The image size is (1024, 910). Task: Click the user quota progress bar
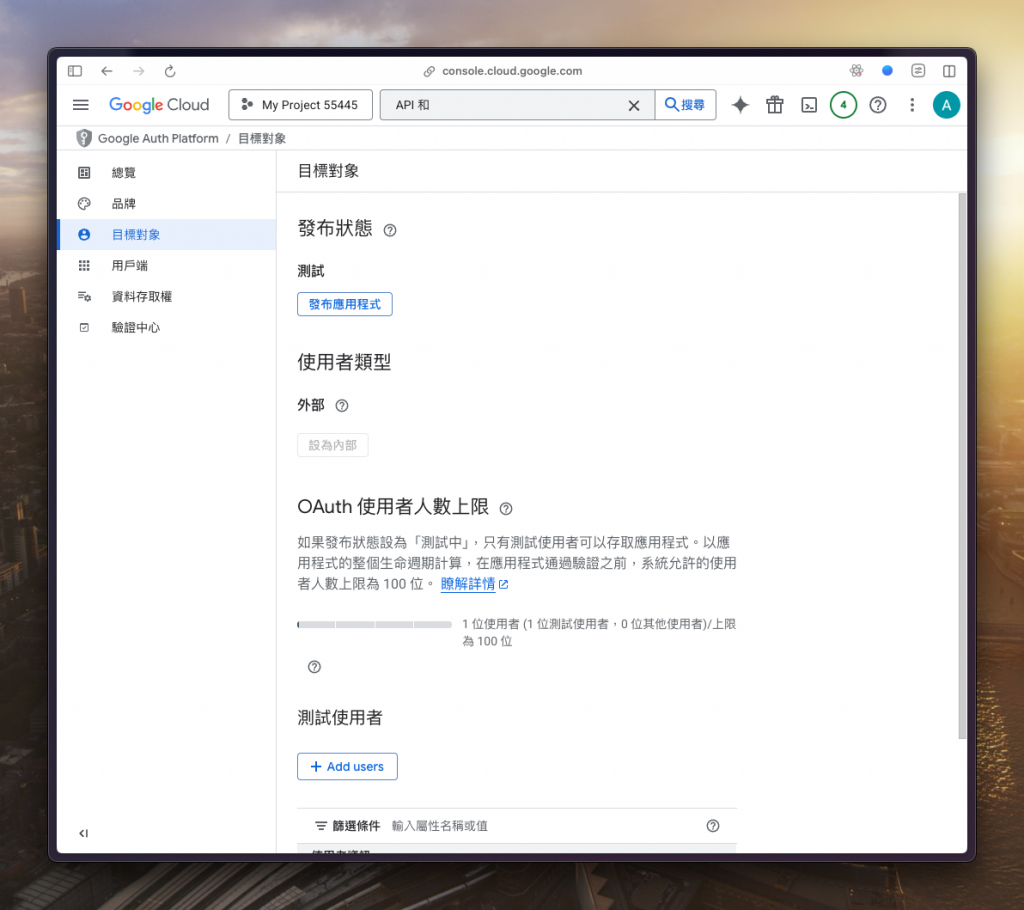pyautogui.click(x=374, y=625)
